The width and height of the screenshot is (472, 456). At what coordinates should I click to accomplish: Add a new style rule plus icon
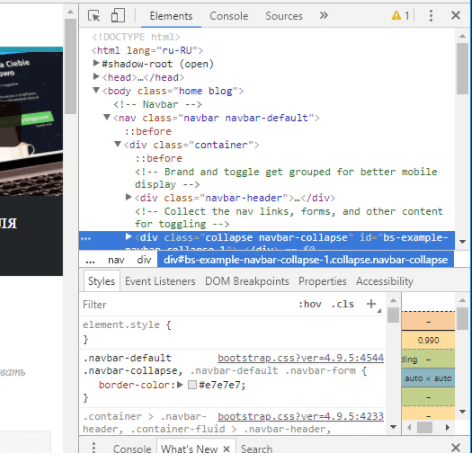pos(371,304)
